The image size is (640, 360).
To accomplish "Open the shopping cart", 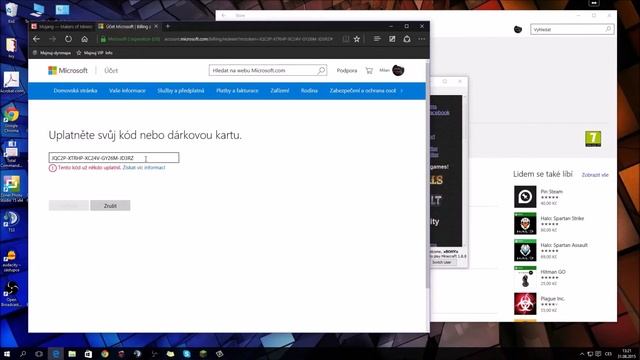I will pos(369,71).
